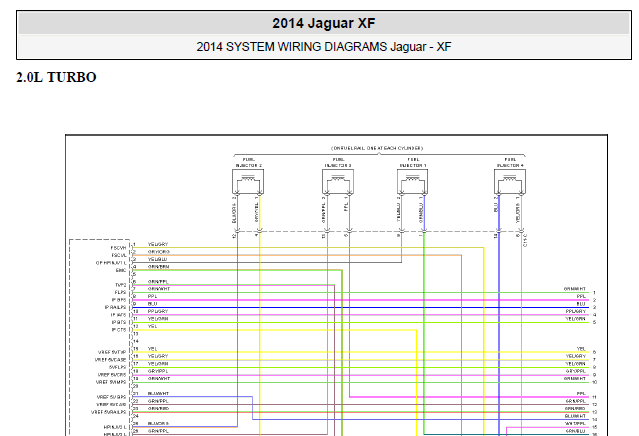Click the Fuel Injector 3 symbol
Screen dimensions: 639x436
click(x=337, y=182)
